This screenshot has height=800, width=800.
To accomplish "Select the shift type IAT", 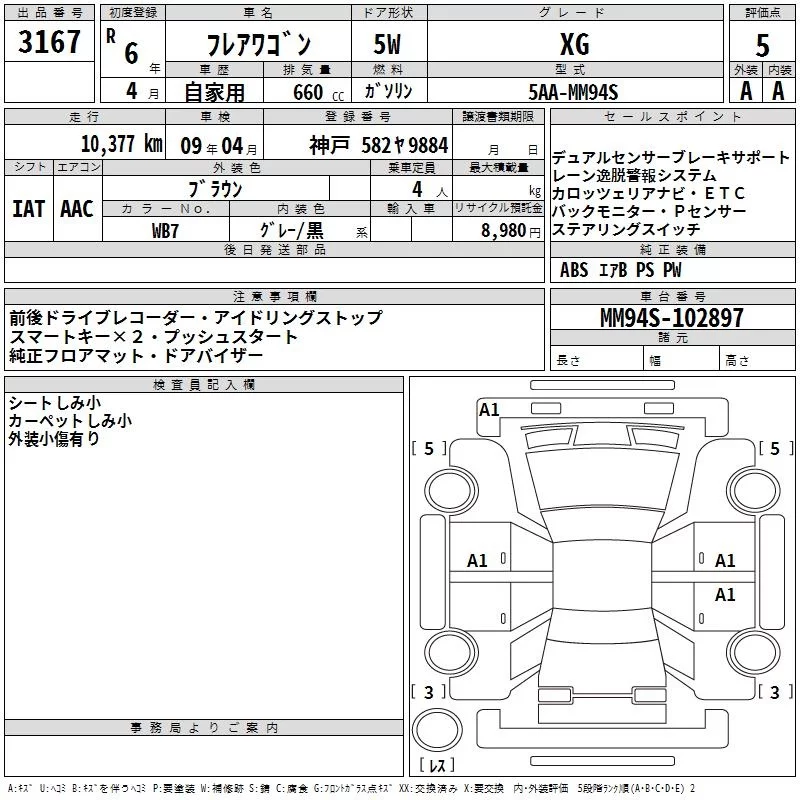I will (x=29, y=209).
